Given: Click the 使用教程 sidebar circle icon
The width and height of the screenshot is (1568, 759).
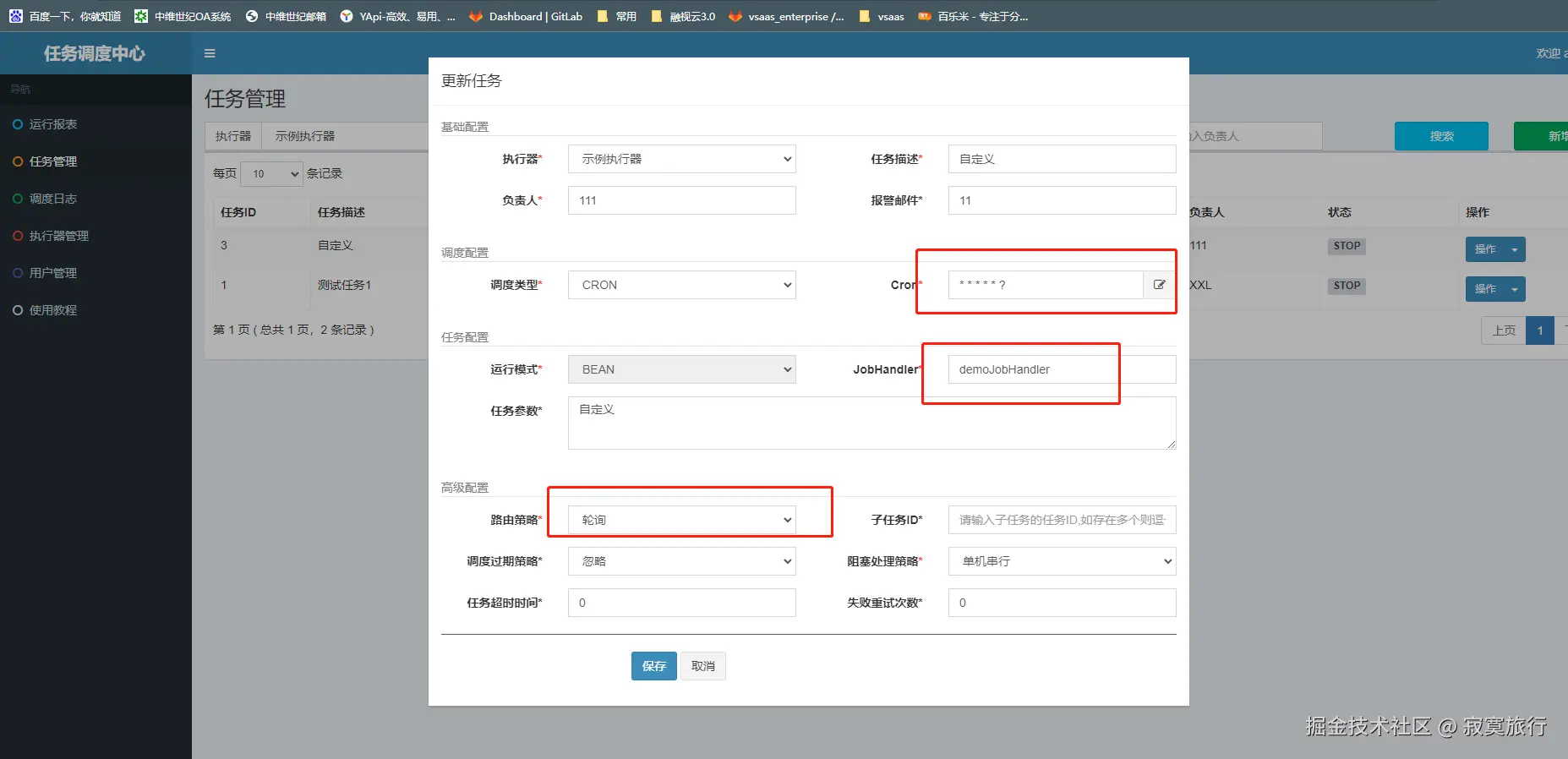Looking at the screenshot, I should pos(18,310).
